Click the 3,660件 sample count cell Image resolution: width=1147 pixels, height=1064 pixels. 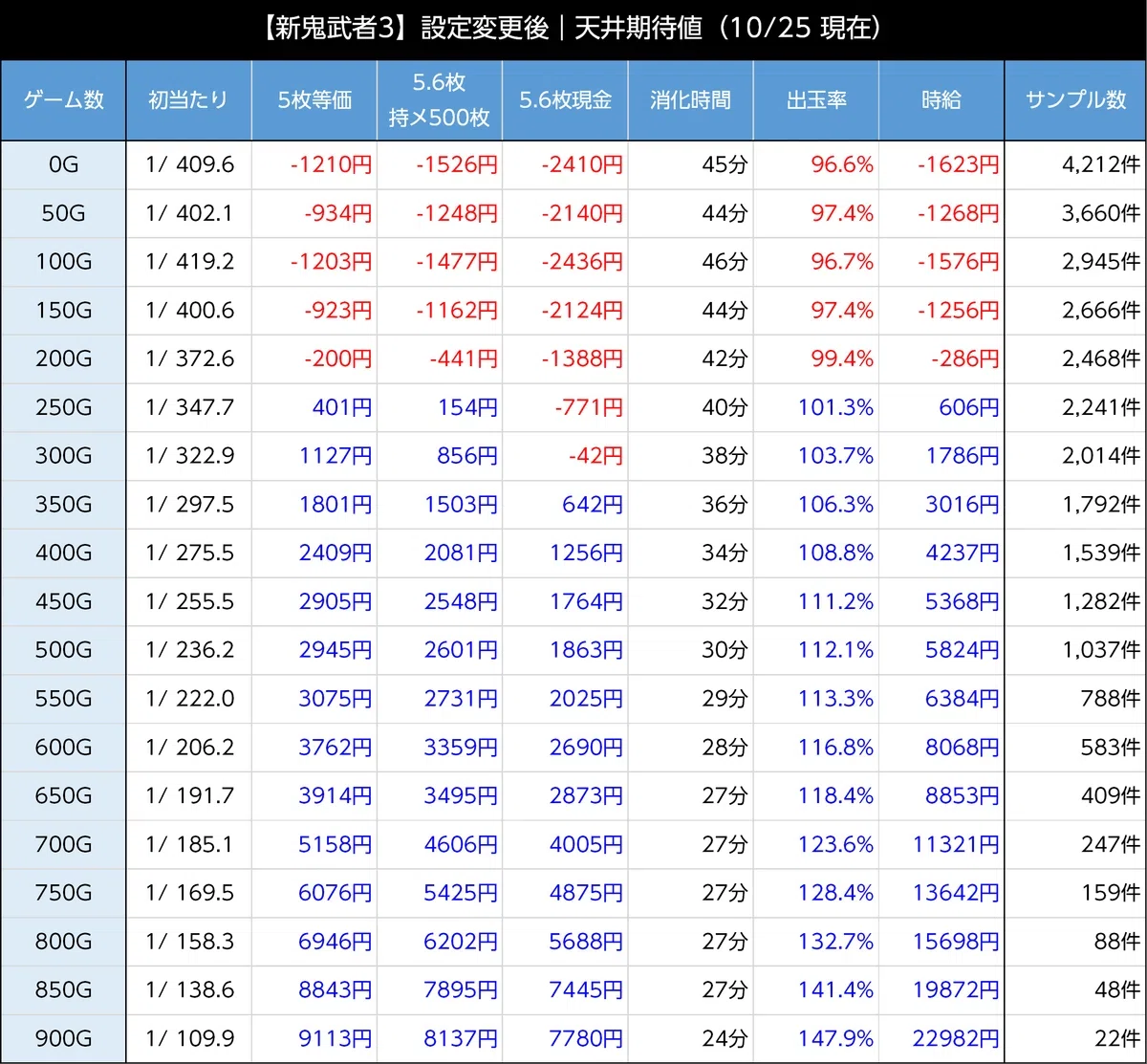point(1075,214)
